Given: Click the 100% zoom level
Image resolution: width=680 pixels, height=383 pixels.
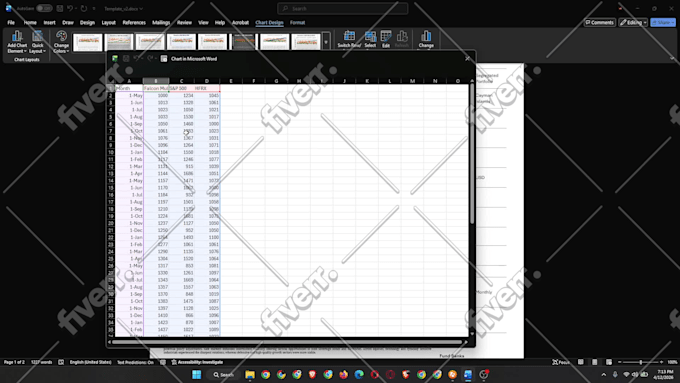Looking at the screenshot, I should 672,362.
